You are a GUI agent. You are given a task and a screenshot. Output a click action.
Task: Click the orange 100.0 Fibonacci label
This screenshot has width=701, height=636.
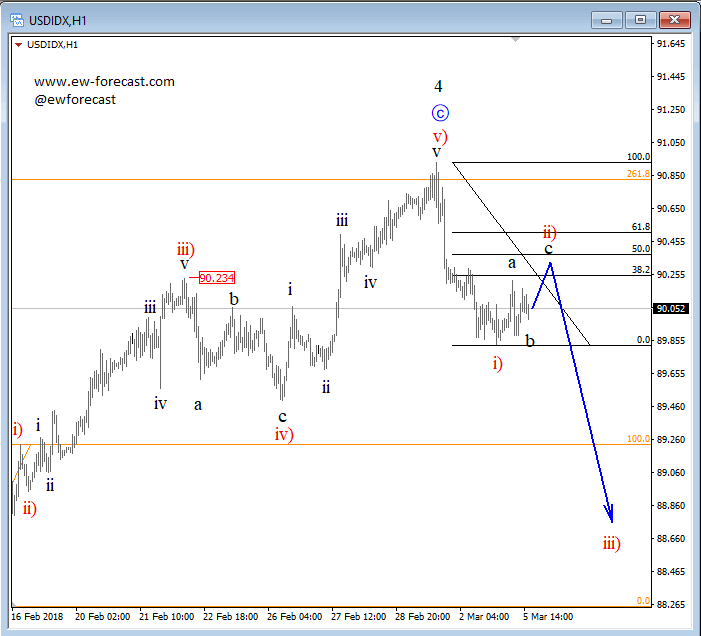pyautogui.click(x=638, y=439)
